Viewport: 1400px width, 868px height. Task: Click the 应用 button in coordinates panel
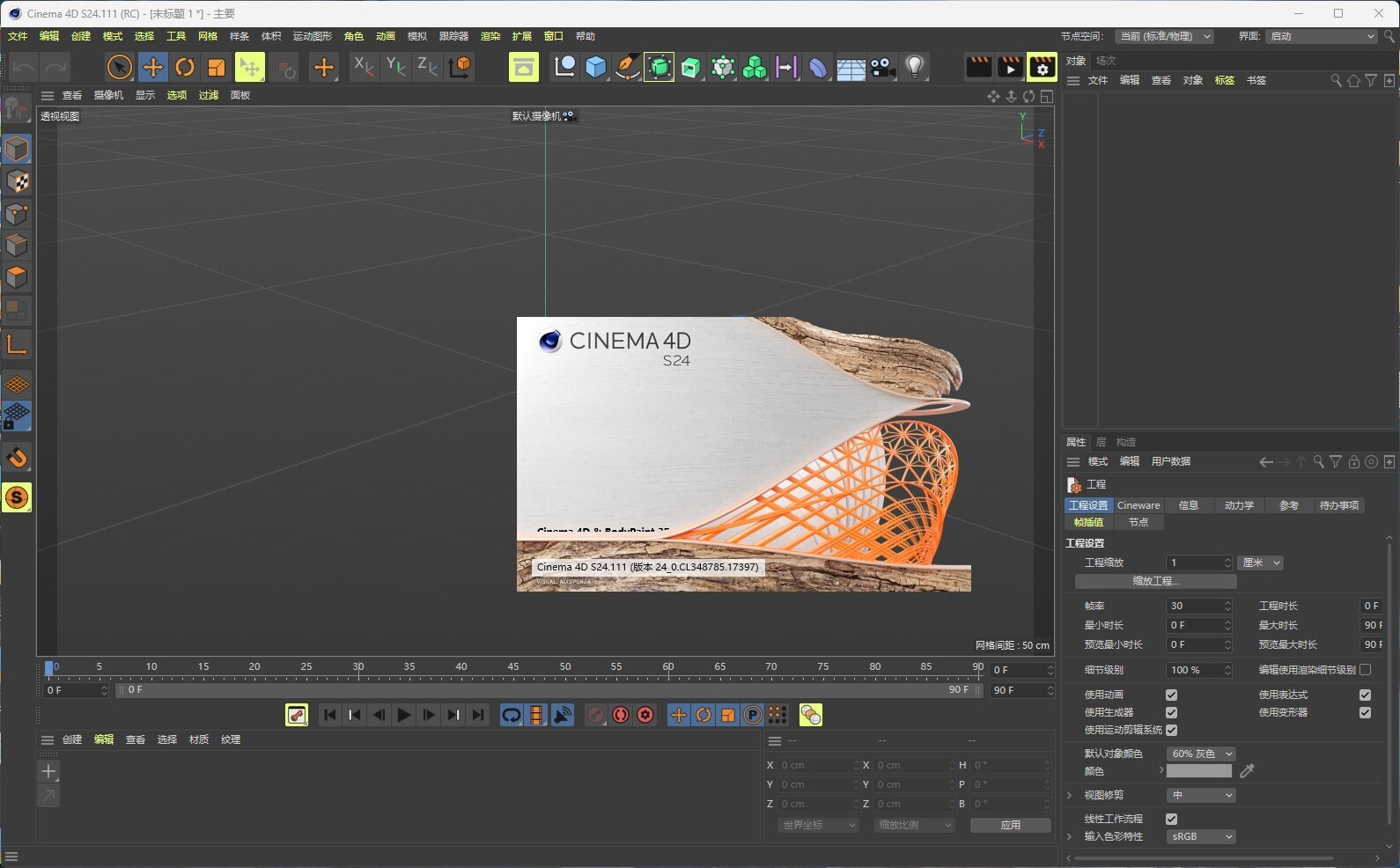[x=1010, y=825]
